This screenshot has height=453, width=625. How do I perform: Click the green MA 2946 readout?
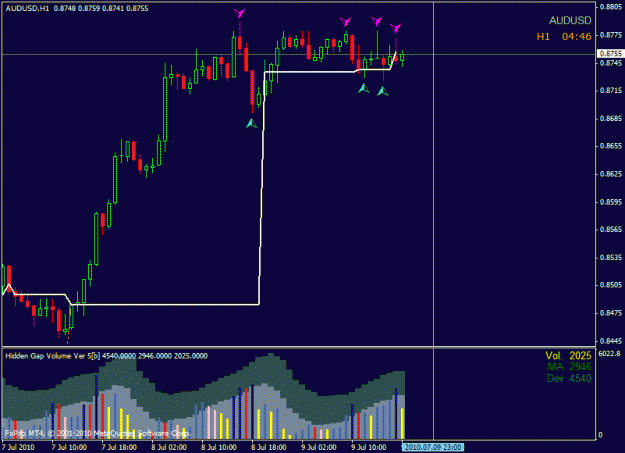click(569, 366)
